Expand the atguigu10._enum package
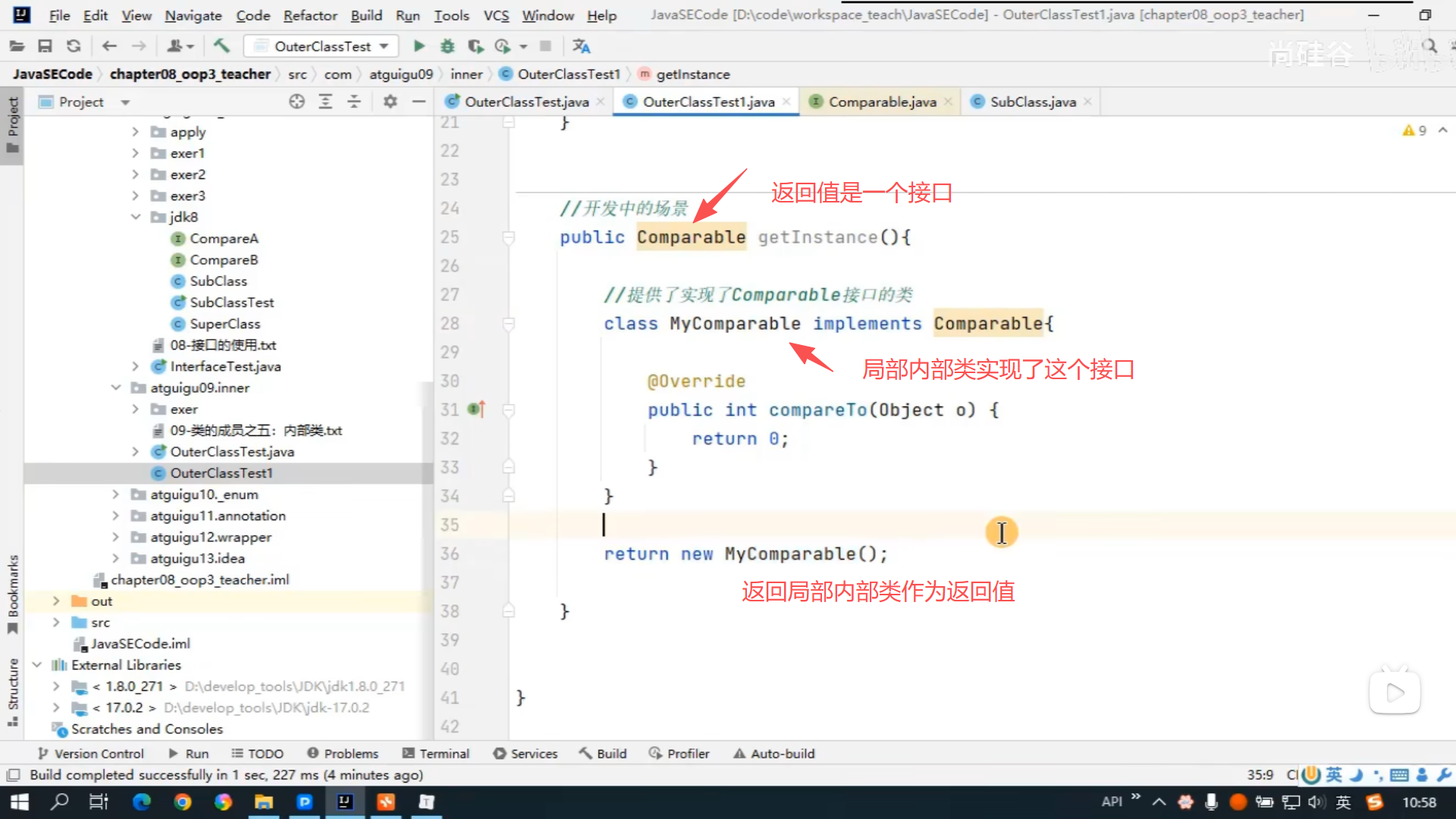This screenshot has width=1456, height=819. pos(115,494)
